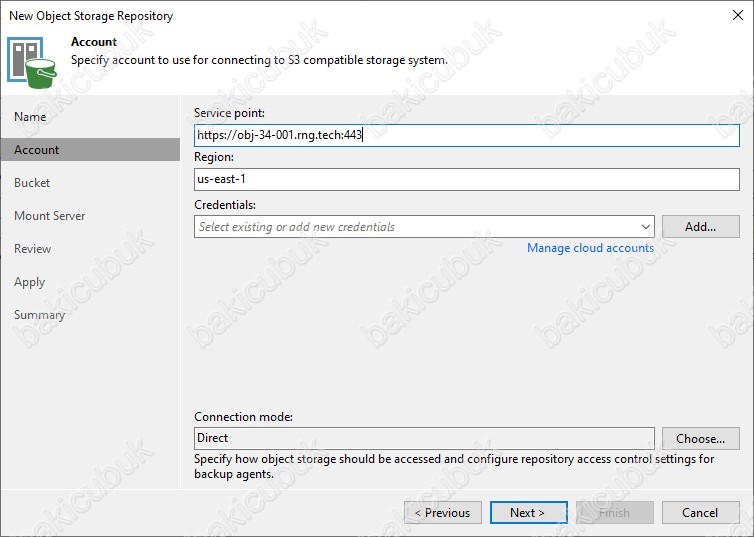Open the Summary step
This screenshot has width=754, height=537.
(39, 315)
